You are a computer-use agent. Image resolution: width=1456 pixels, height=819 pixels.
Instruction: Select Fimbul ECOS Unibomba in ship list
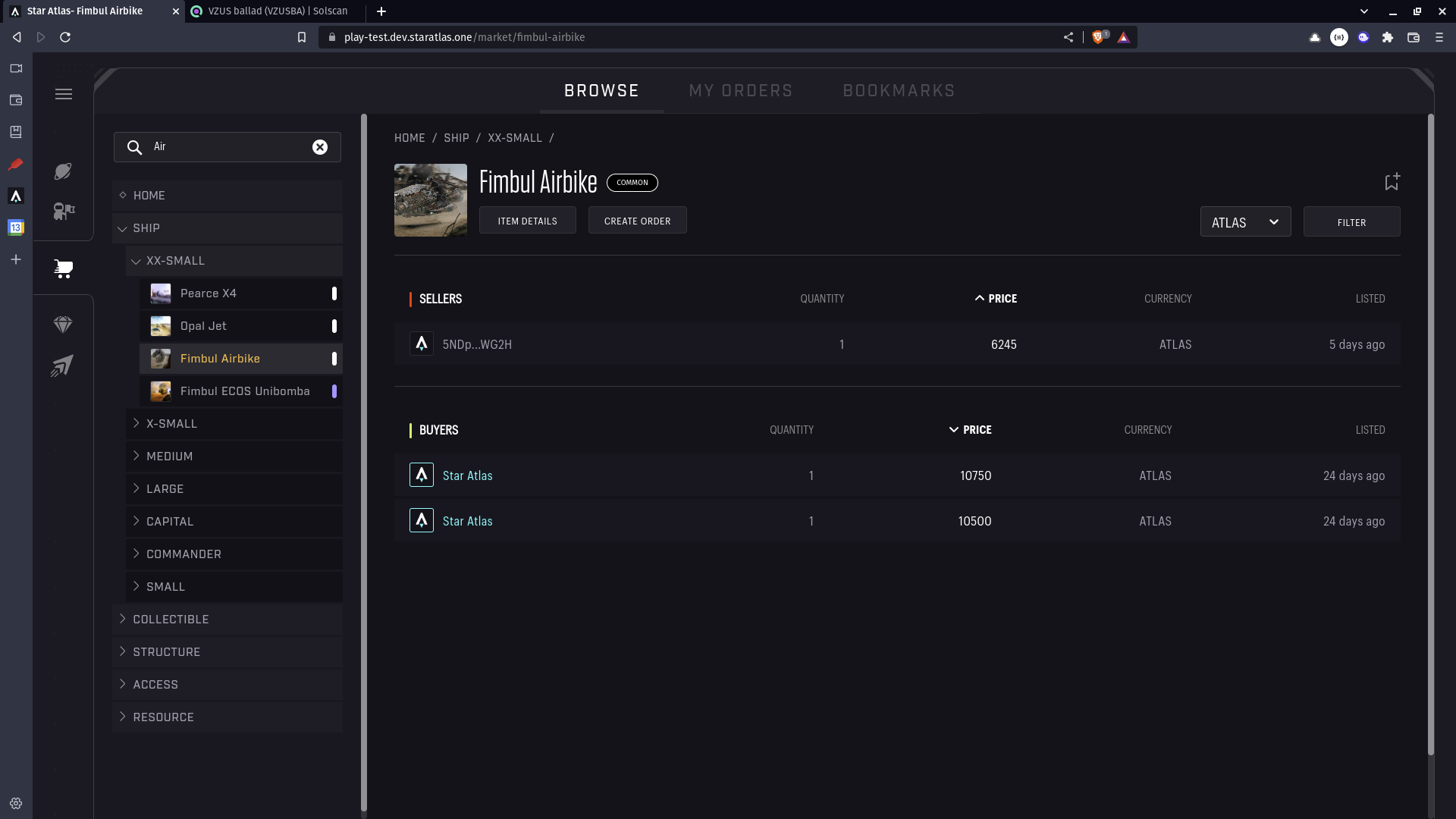tap(241, 391)
